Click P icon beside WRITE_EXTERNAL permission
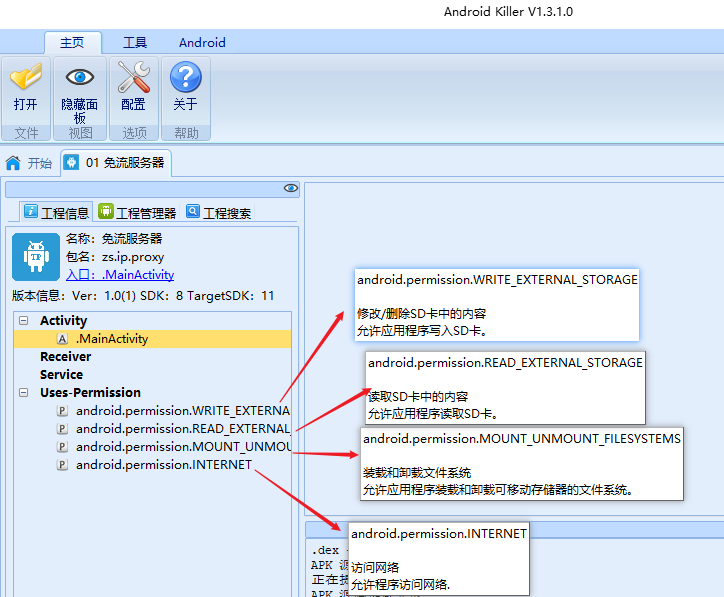Image resolution: width=724 pixels, height=597 pixels. (x=62, y=410)
